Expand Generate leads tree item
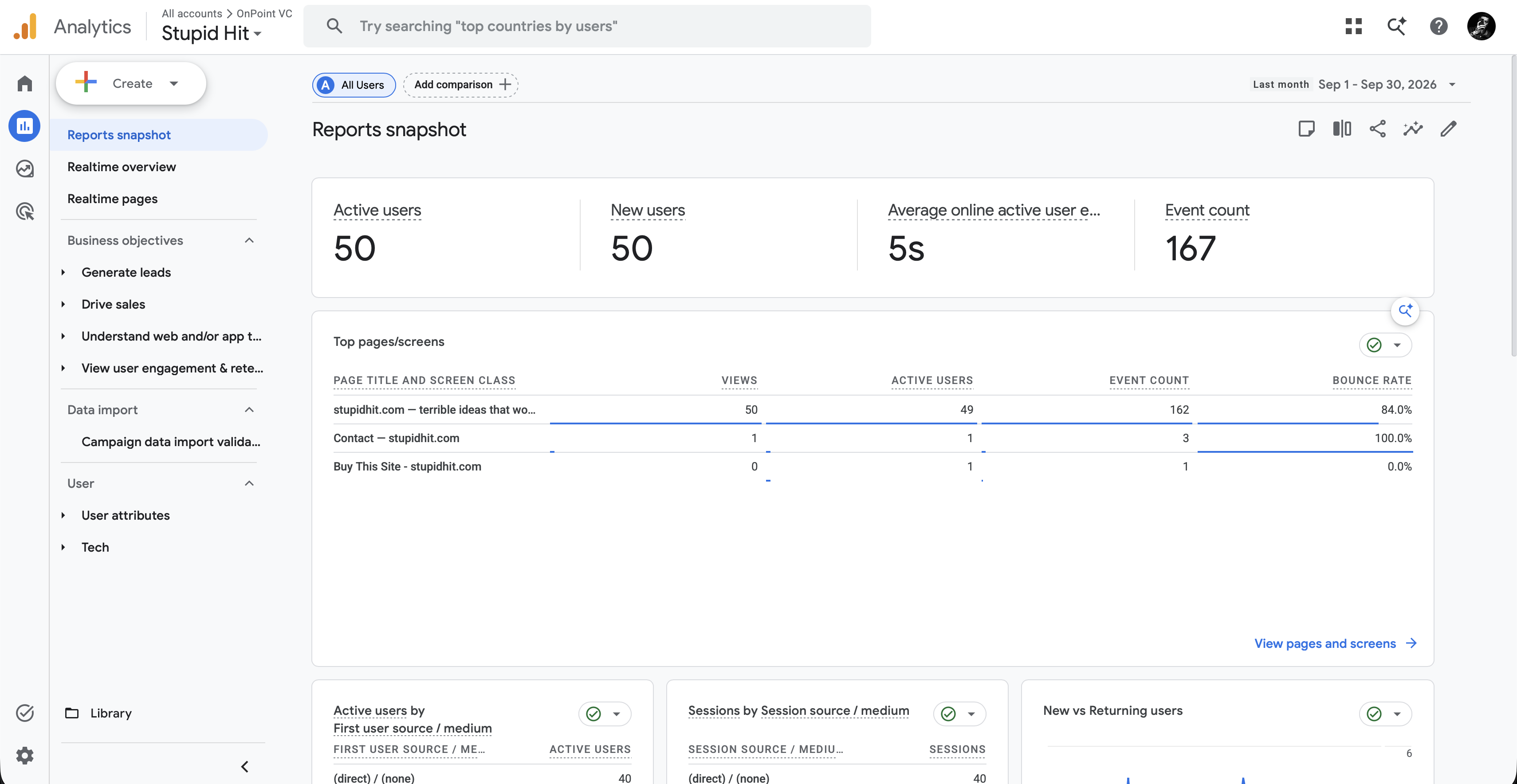Viewport: 1517px width, 784px height. (63, 273)
